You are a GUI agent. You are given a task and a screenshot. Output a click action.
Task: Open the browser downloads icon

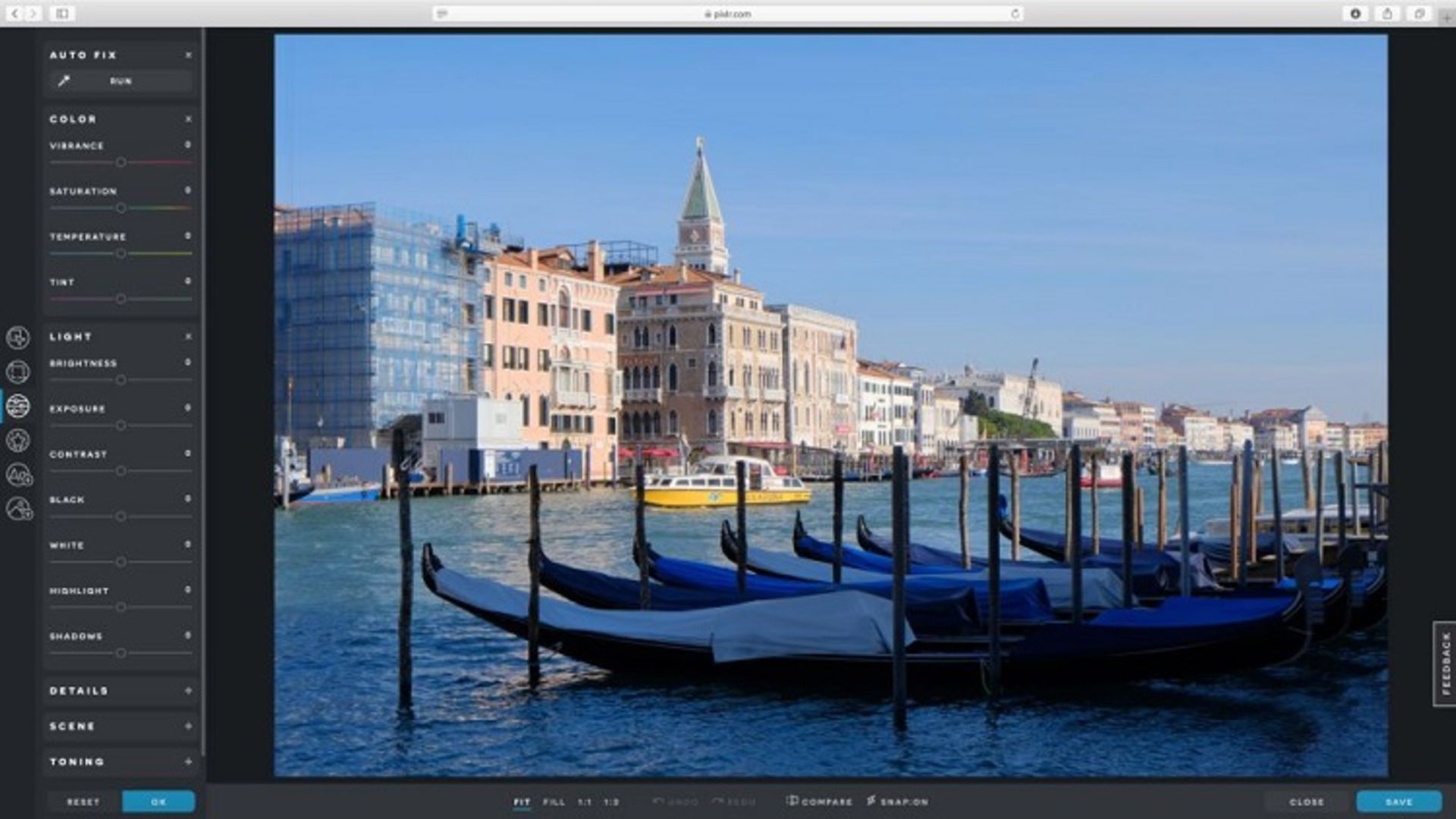click(1355, 14)
